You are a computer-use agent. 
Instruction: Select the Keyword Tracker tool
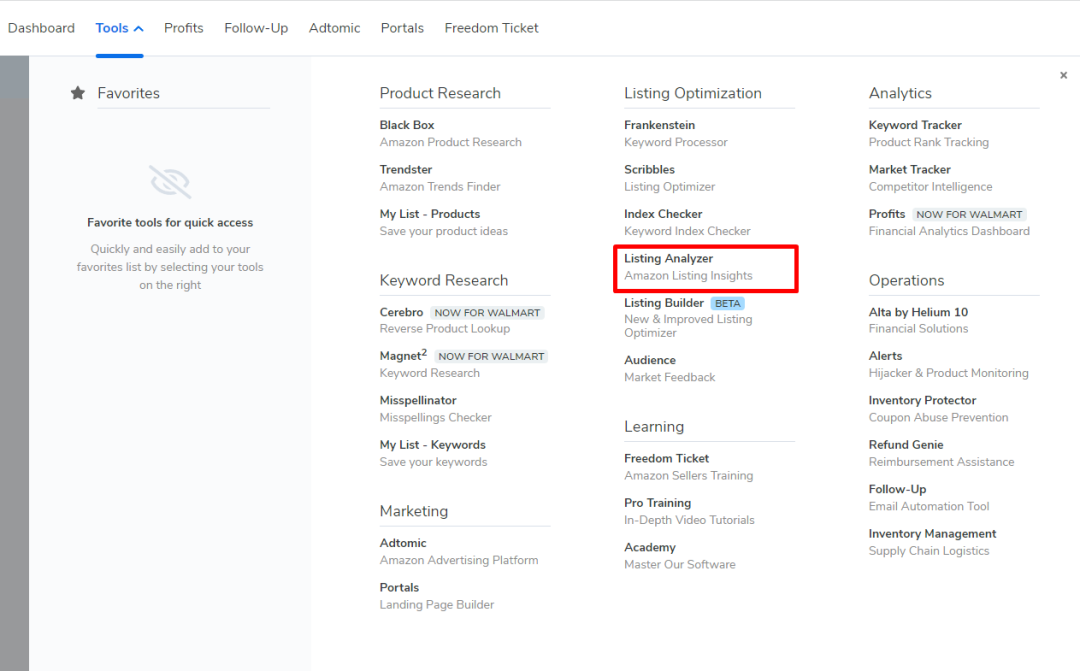(915, 125)
